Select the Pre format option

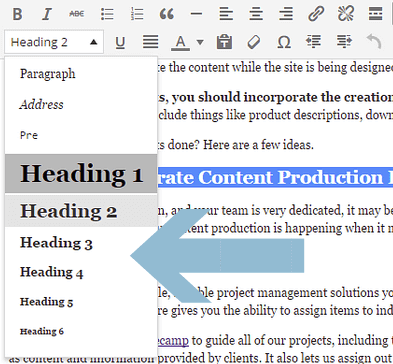[x=81, y=135]
